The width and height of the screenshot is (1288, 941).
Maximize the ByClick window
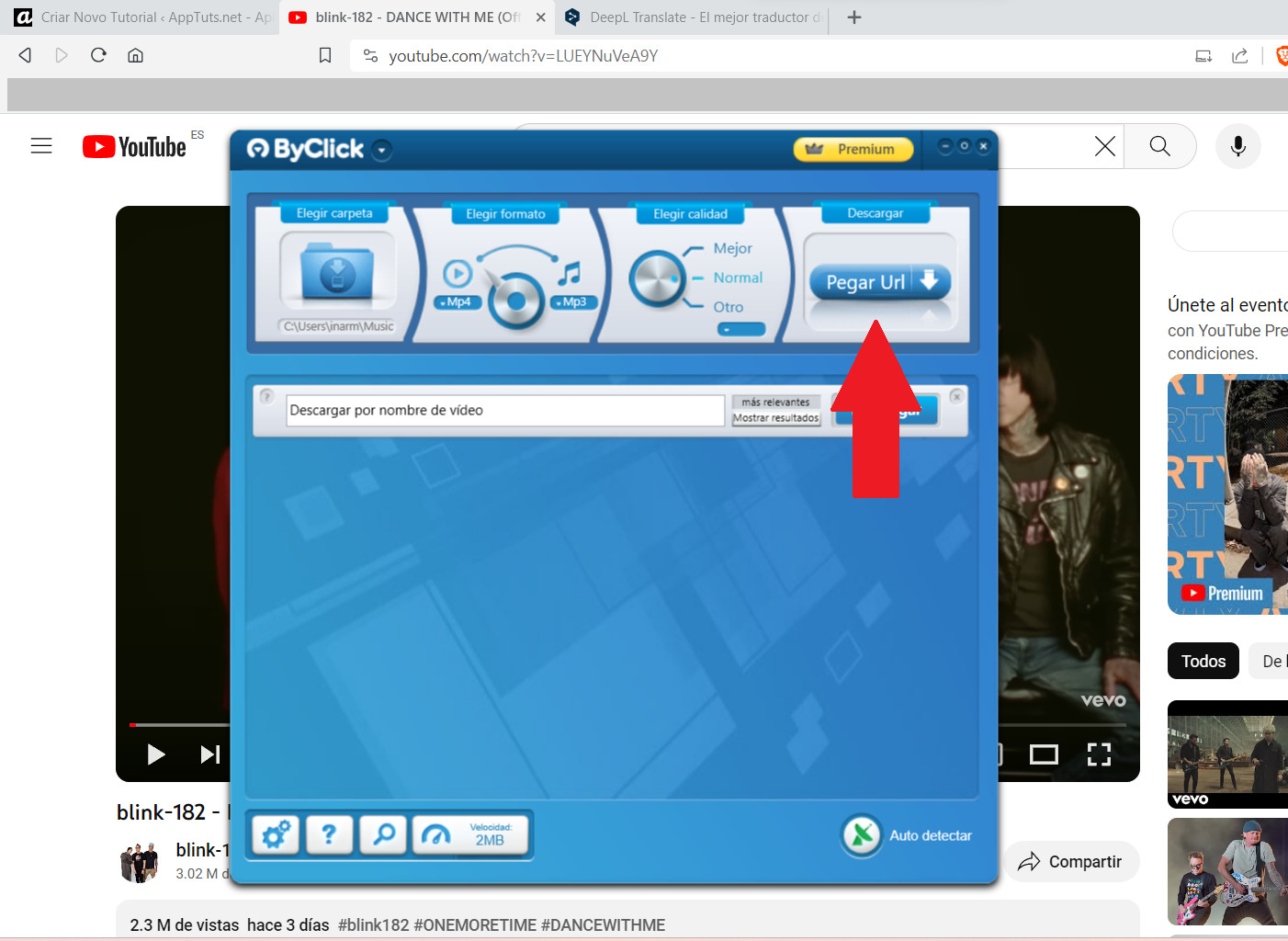pos(964,146)
